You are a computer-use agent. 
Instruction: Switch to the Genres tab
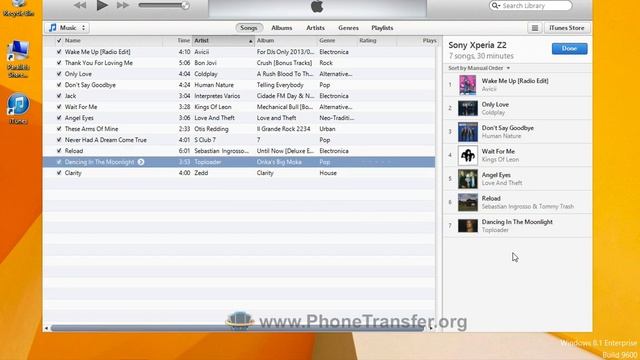click(348, 28)
